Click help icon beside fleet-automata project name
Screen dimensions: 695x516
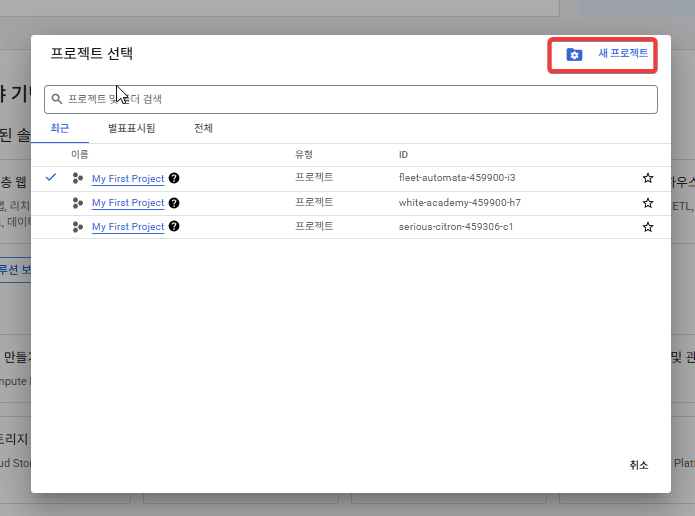(x=174, y=178)
